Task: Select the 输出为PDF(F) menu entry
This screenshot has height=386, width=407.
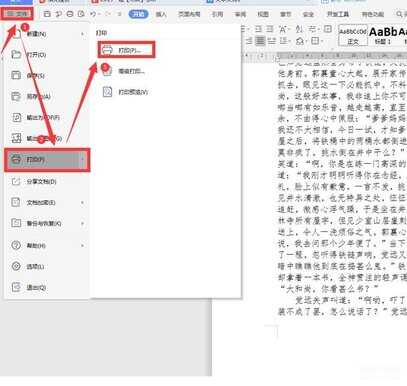Action: 47,117
